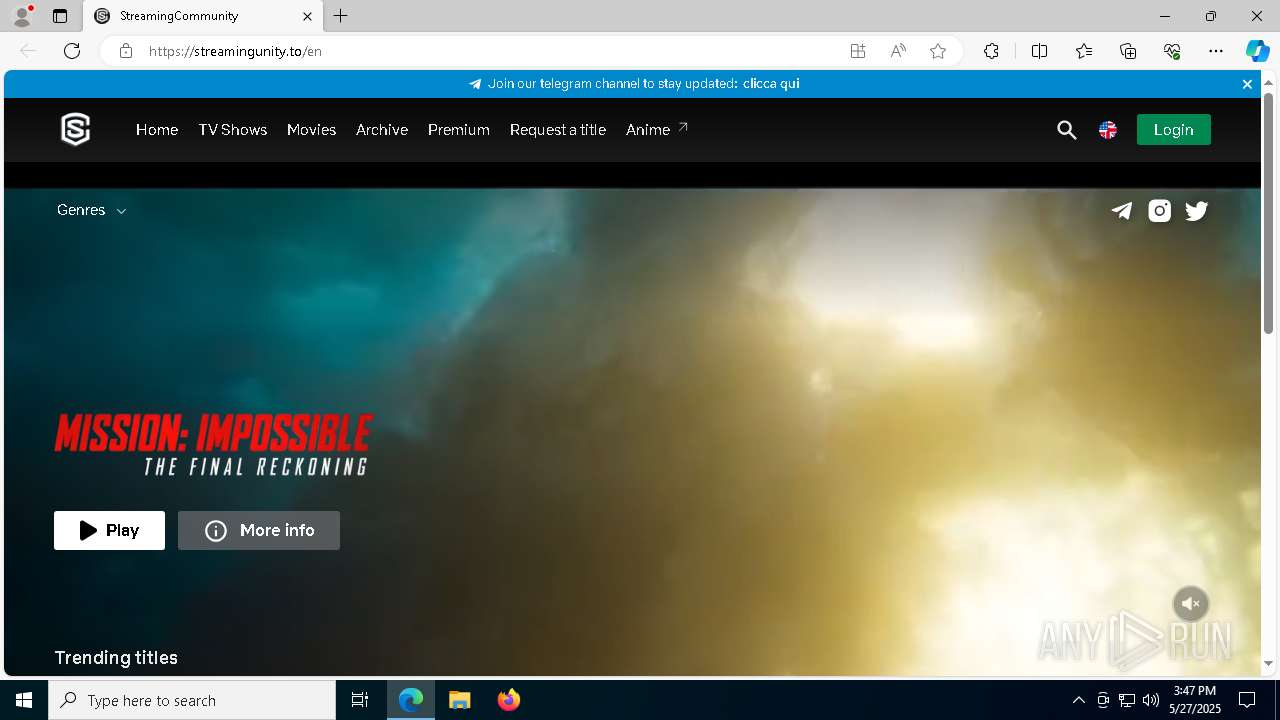Add this page to favorites star
This screenshot has height=720, width=1280.
pos(938,51)
